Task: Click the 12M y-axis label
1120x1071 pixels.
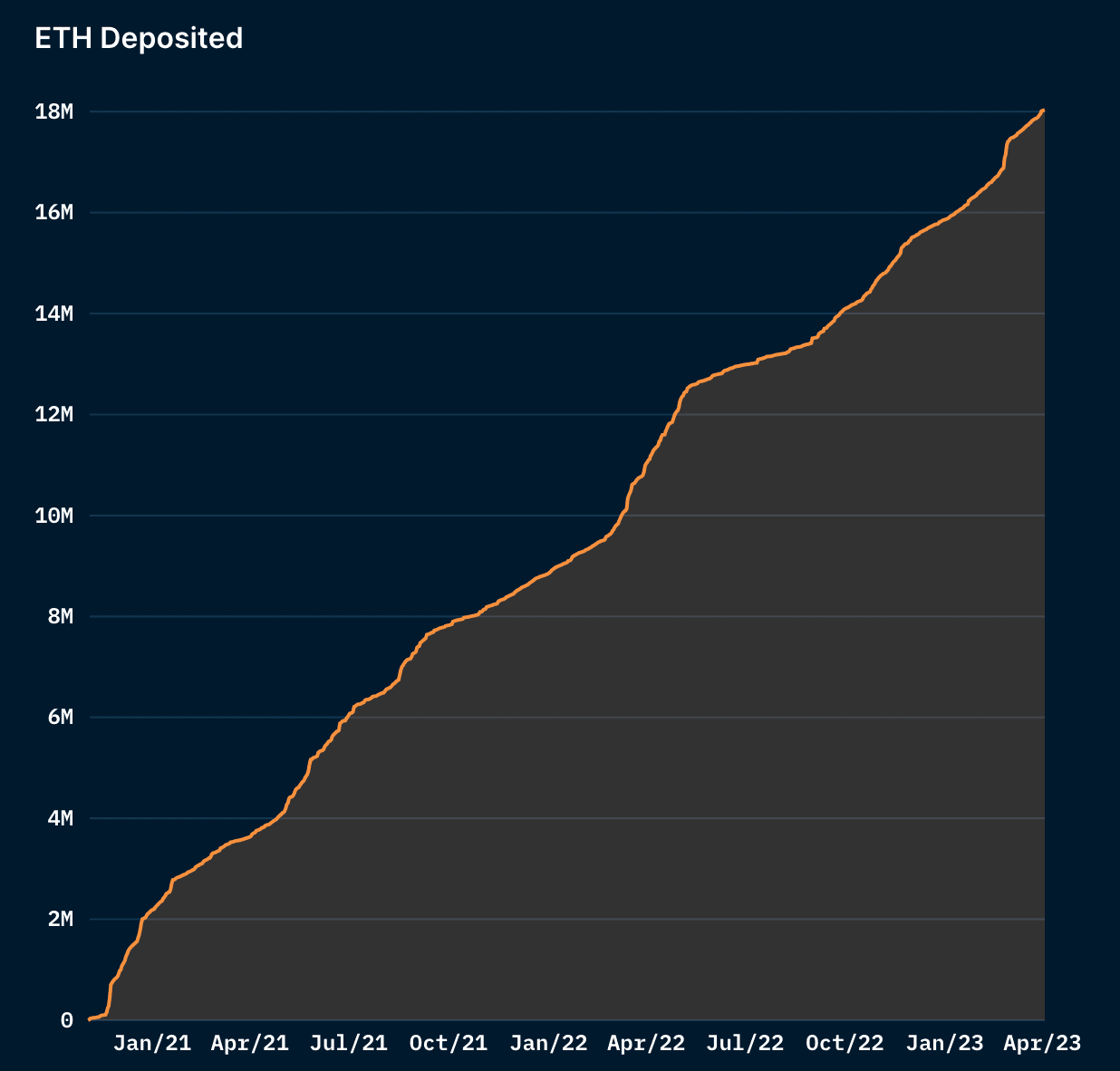Action: point(53,414)
